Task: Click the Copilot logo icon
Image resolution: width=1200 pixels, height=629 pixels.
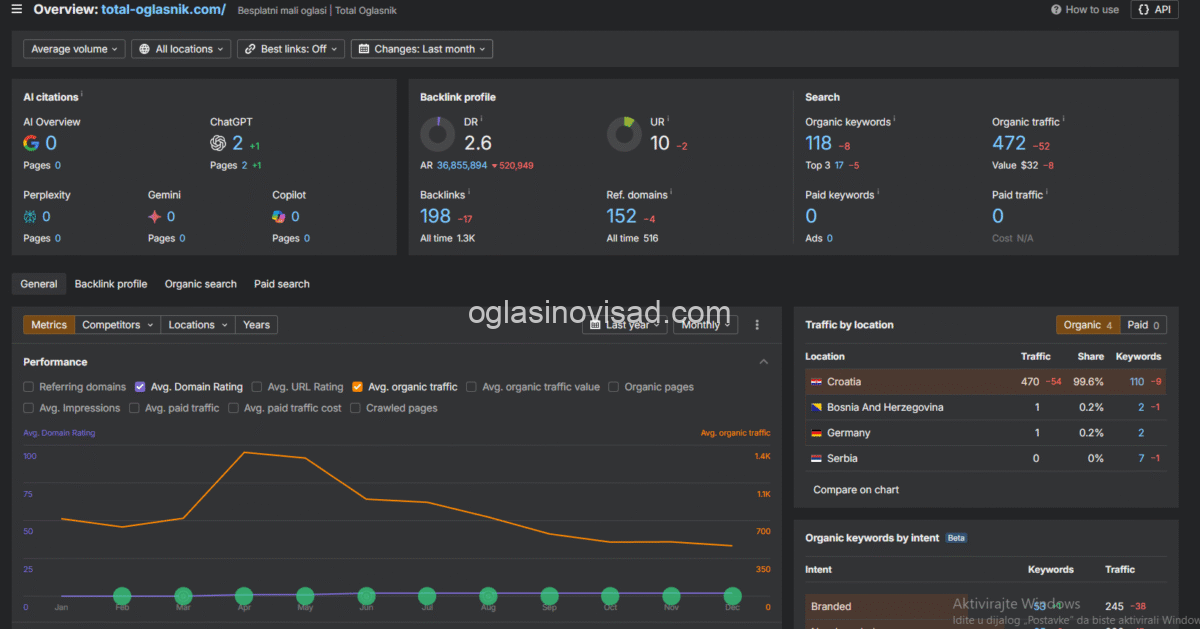Action: (279, 216)
